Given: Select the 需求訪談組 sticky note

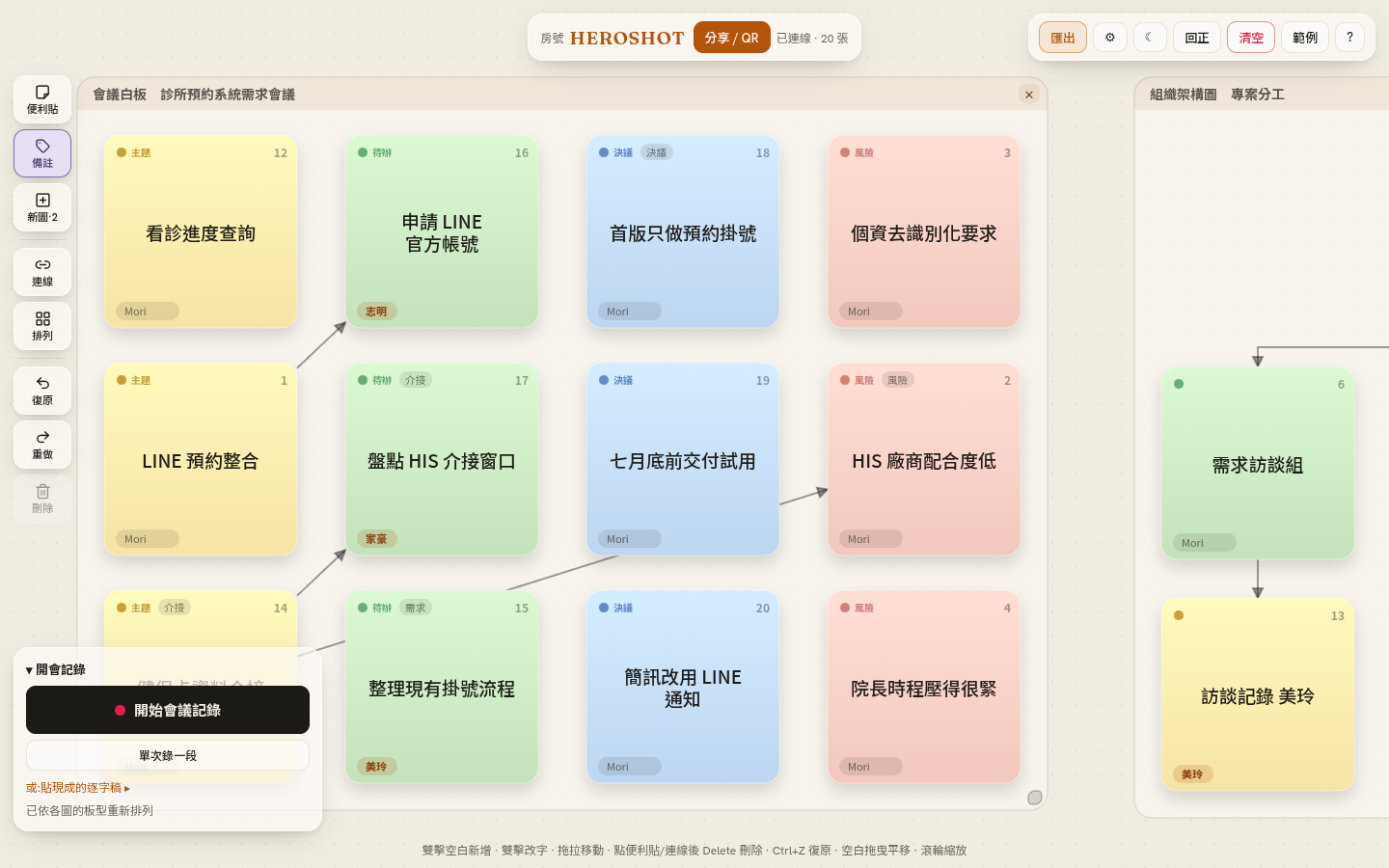Looking at the screenshot, I should click(x=1258, y=463).
